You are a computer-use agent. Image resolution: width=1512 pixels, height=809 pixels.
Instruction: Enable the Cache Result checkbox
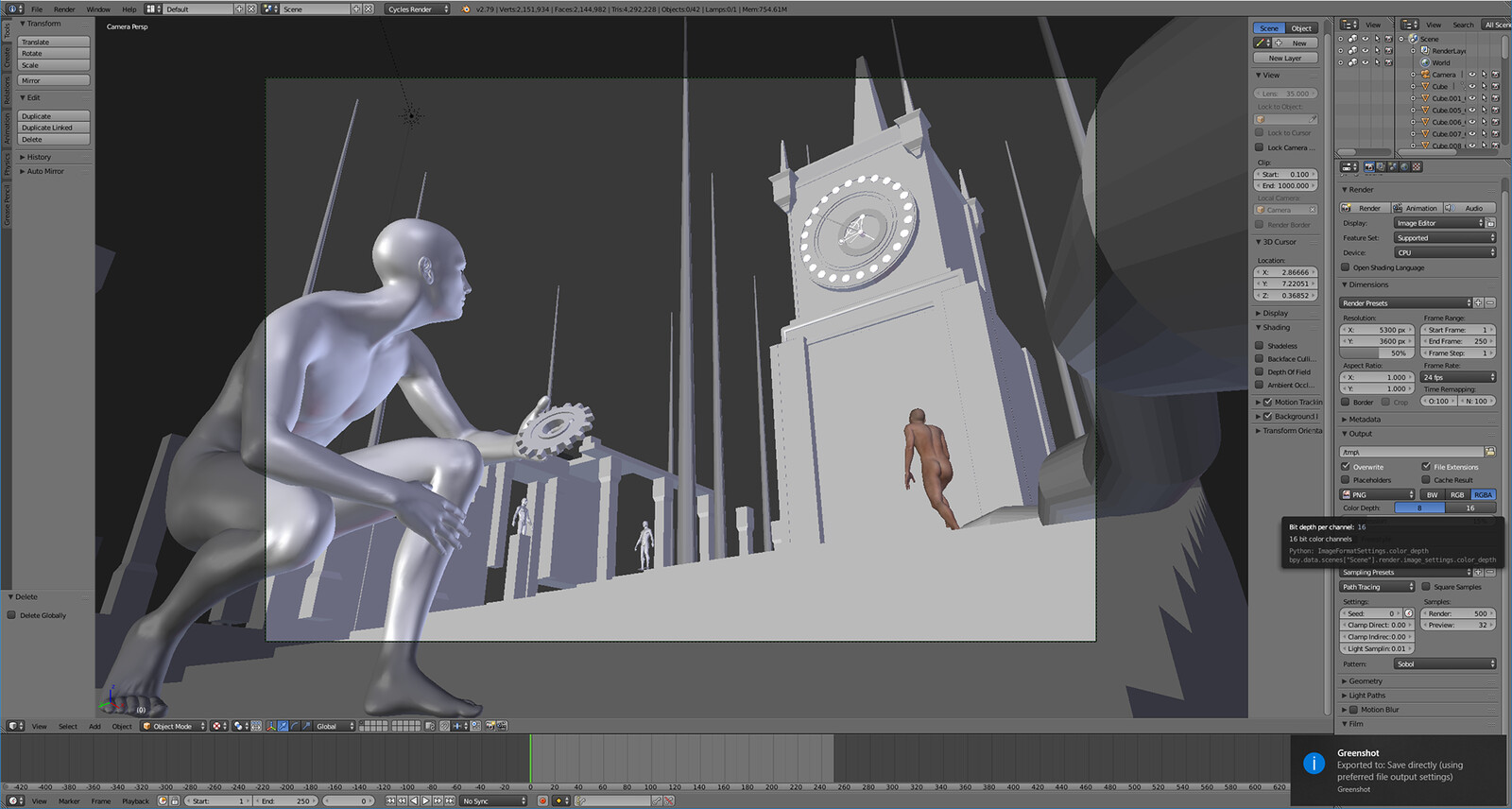coord(1426,479)
